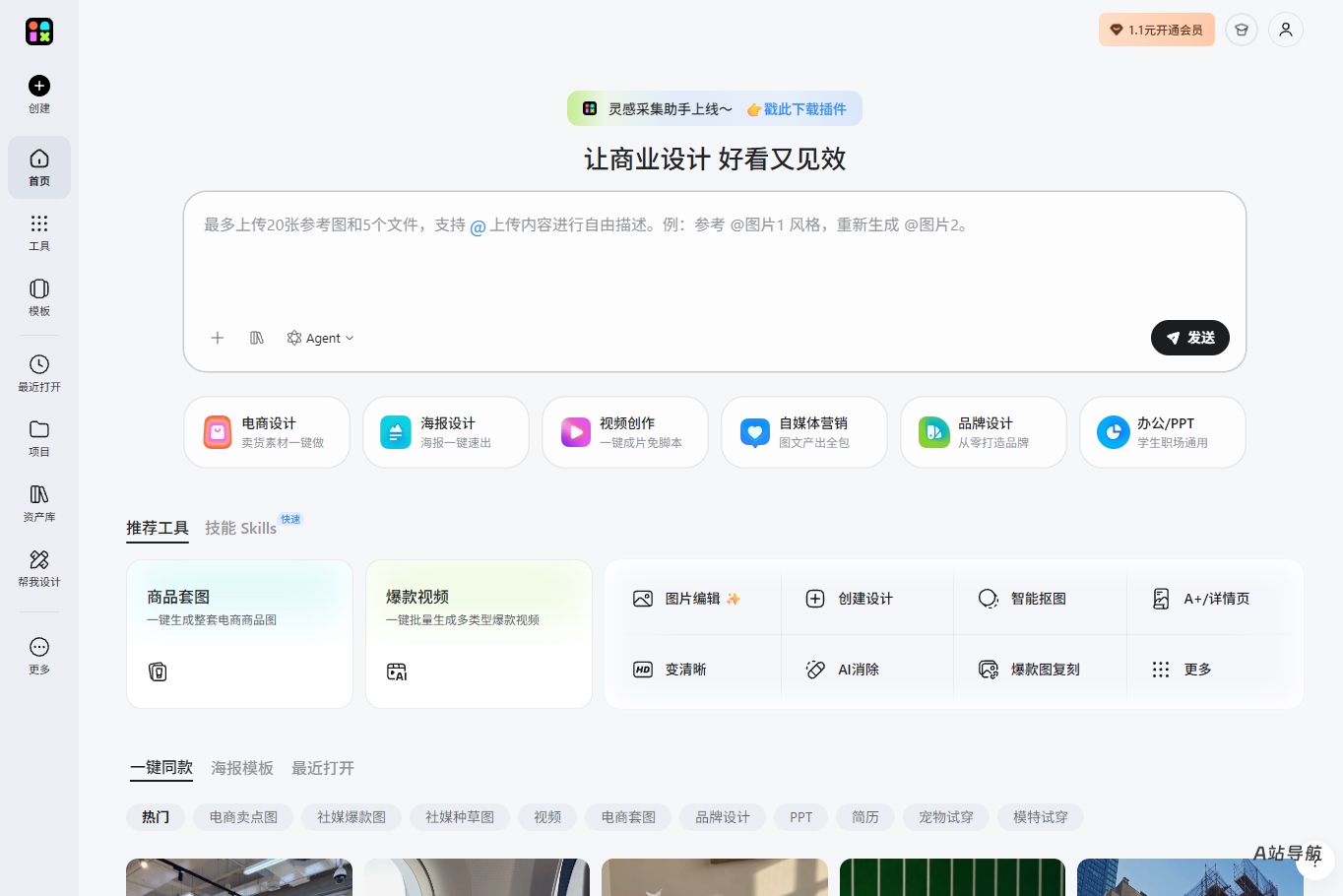Screen dimensions: 1343x896
Task: Click the plus upload icon in the prompt box
Action: [218, 338]
